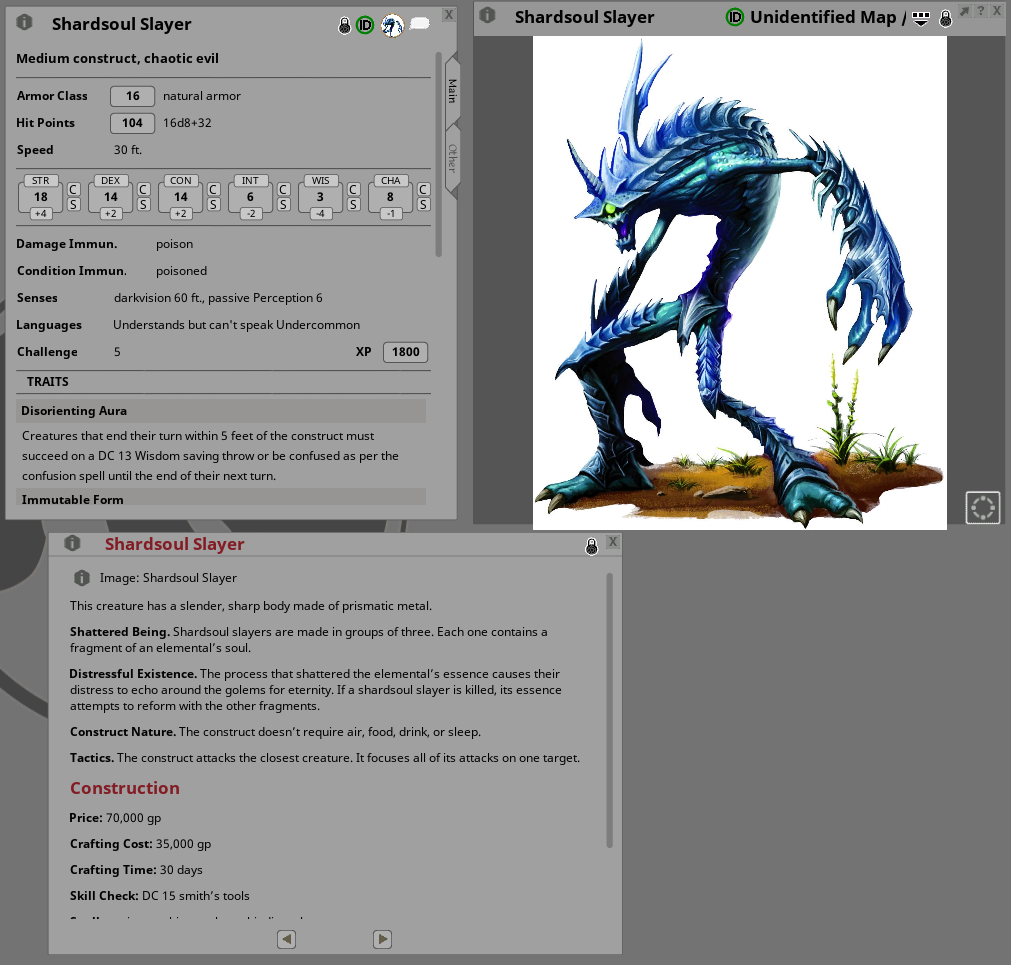Roll DEX check with the C button

[144, 190]
